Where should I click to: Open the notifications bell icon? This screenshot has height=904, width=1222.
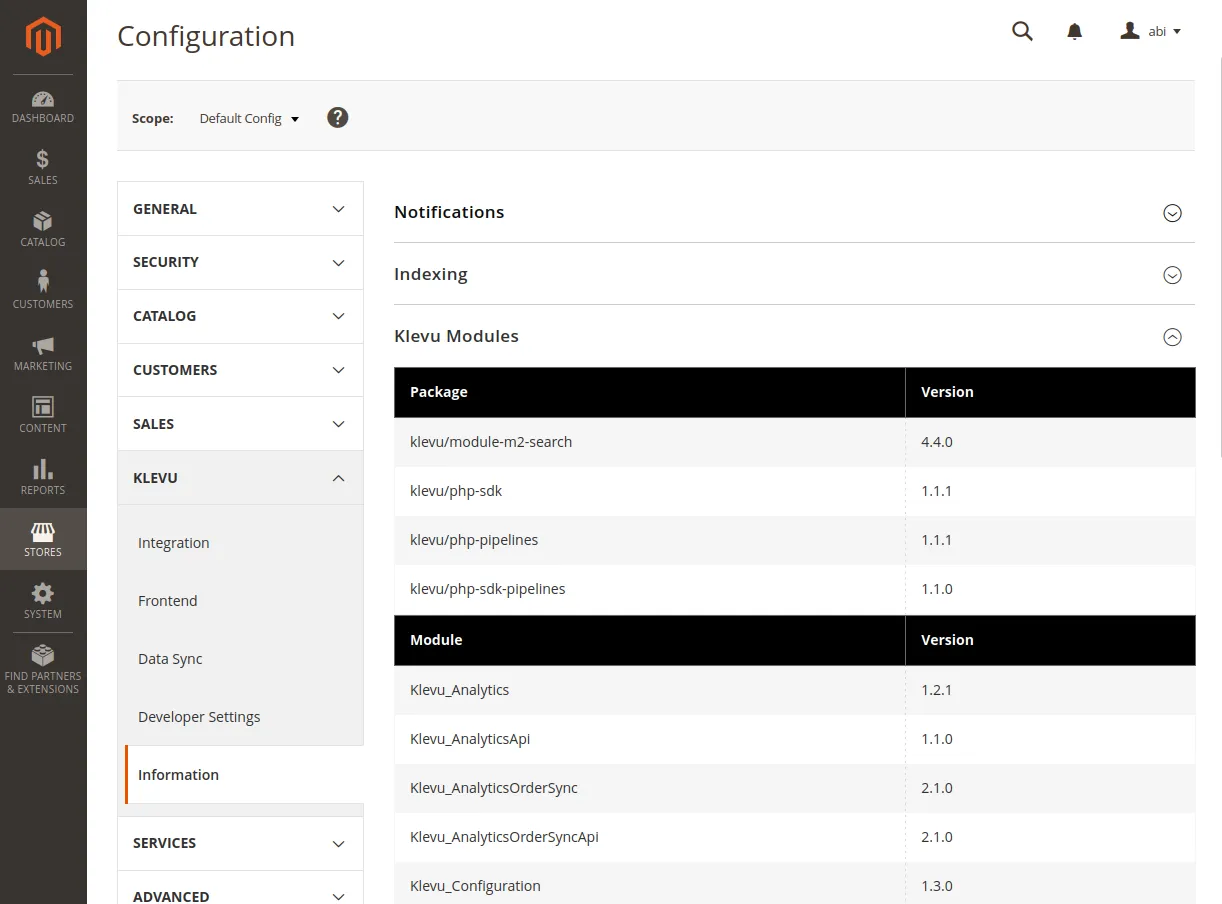(x=1075, y=31)
